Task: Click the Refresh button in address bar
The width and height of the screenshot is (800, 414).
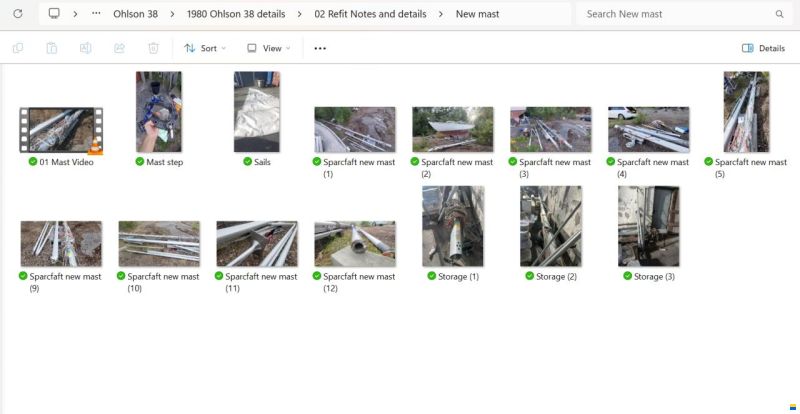Action: click(x=18, y=14)
